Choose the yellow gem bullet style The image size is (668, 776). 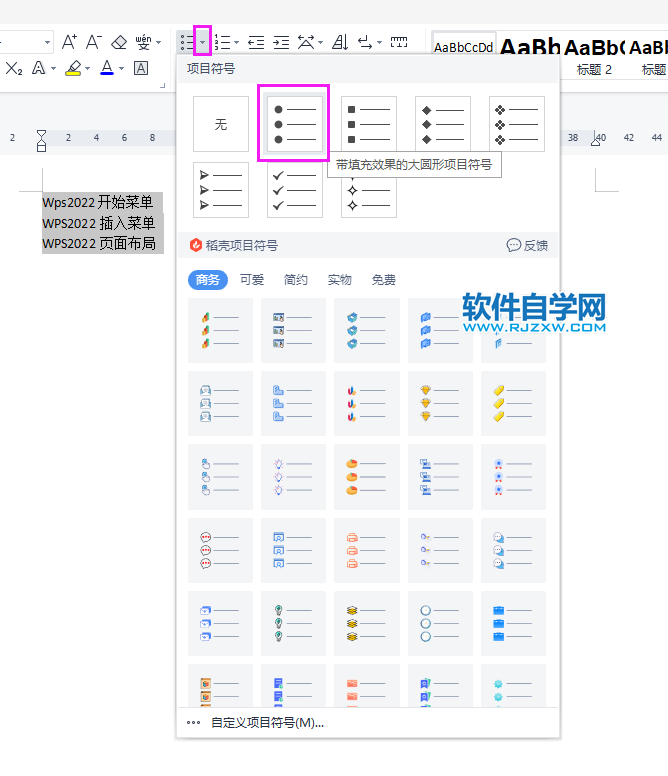click(440, 404)
